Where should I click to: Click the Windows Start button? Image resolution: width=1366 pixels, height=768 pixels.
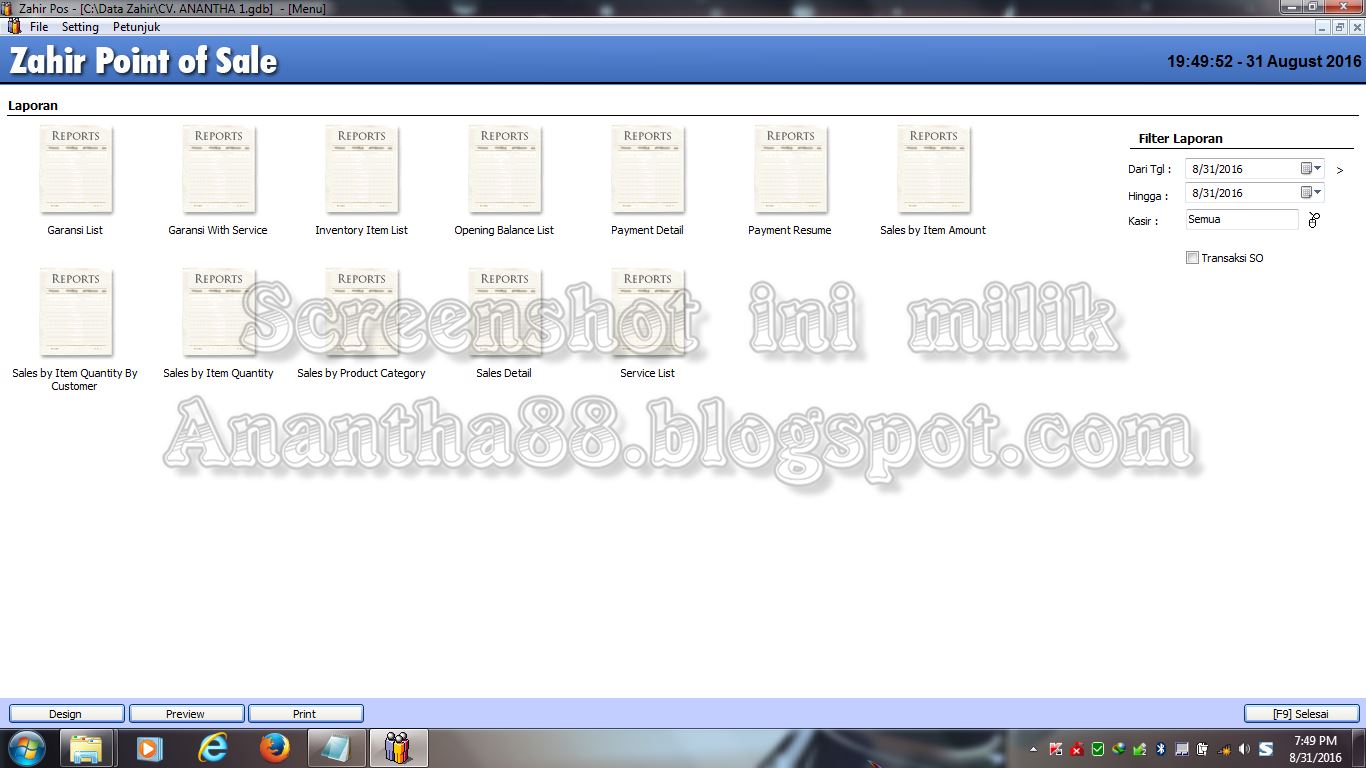pos(27,748)
